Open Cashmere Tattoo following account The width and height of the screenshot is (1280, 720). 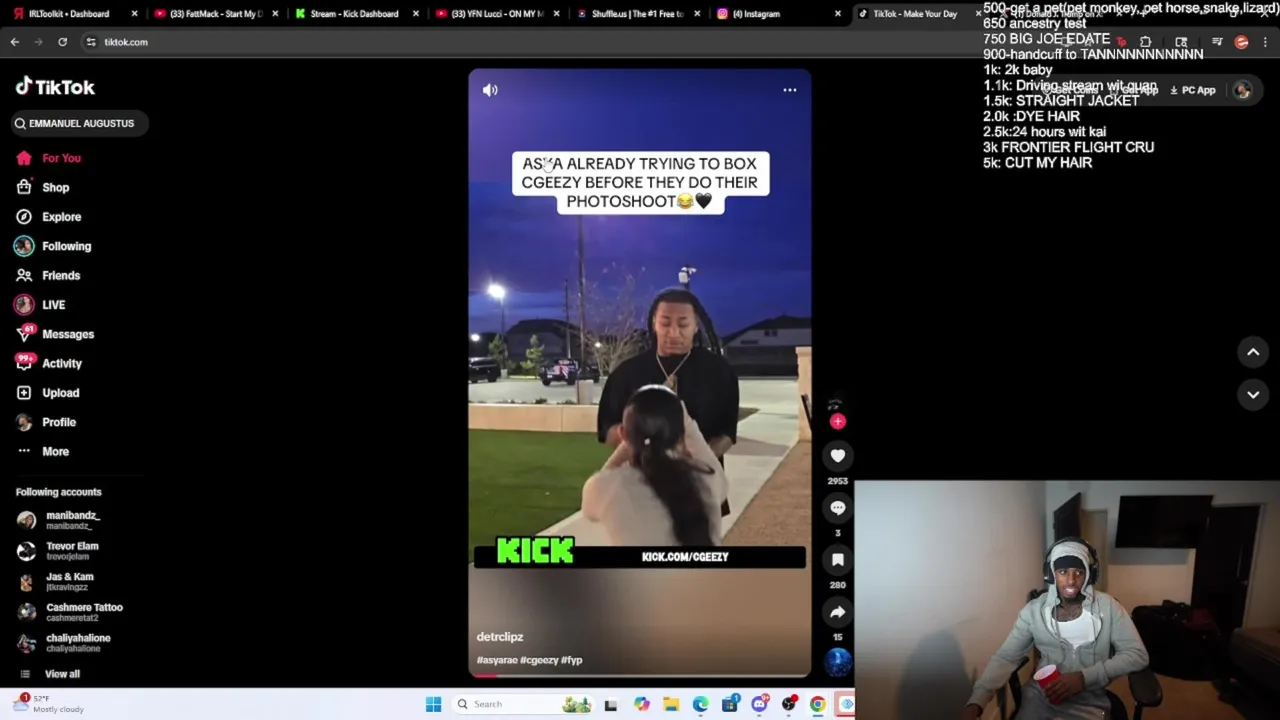tap(70, 612)
